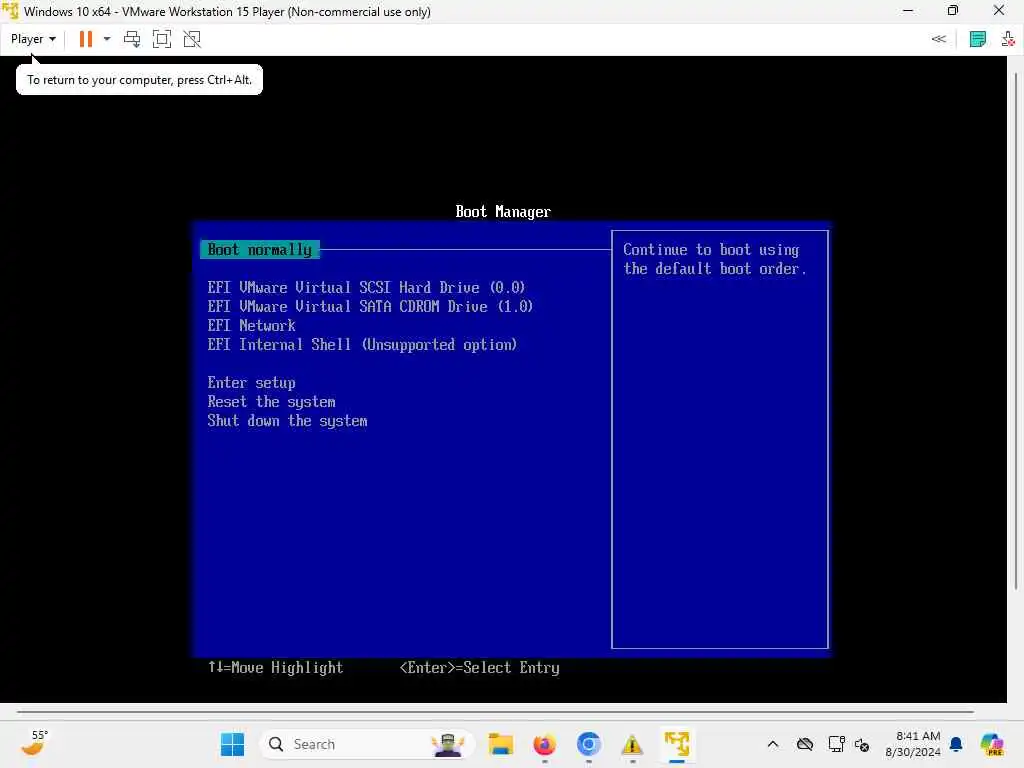Open the blue Chromium browser taskbar icon
Image resolution: width=1024 pixels, height=768 pixels.
[x=588, y=744]
